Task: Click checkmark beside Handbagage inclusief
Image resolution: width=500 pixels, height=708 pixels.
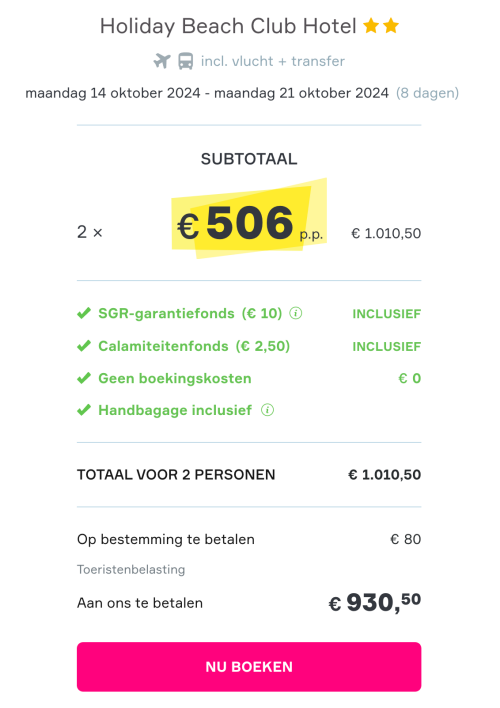Action: click(84, 410)
